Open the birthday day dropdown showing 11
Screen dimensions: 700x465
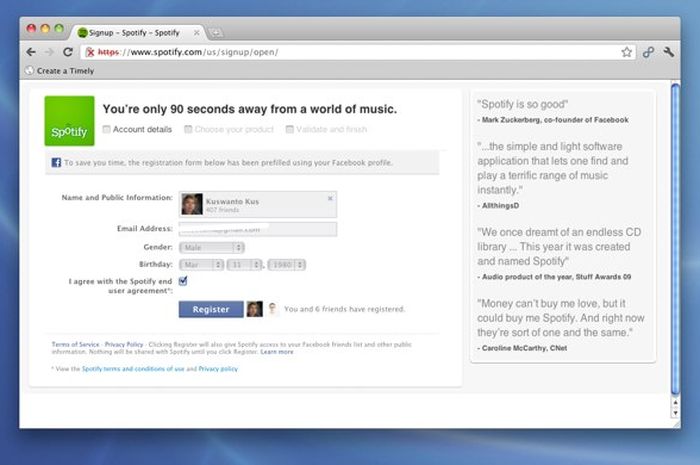[244, 265]
